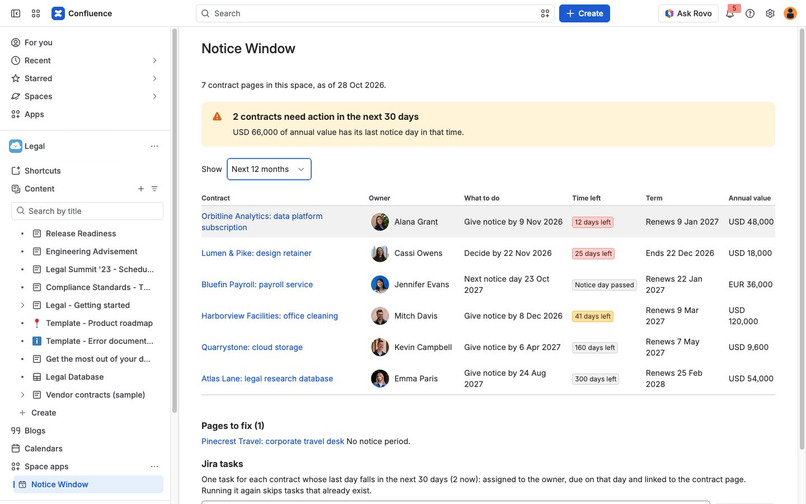This screenshot has width=806, height=504.
Task: Open the settings gear icon
Action: pyautogui.click(x=770, y=14)
